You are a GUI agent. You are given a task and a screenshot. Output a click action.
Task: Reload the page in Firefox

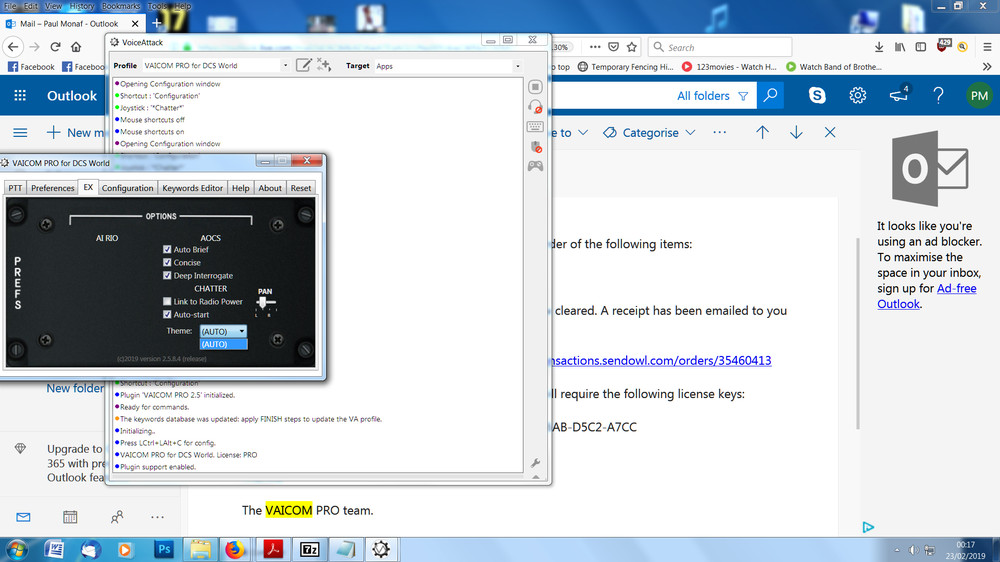tap(55, 47)
